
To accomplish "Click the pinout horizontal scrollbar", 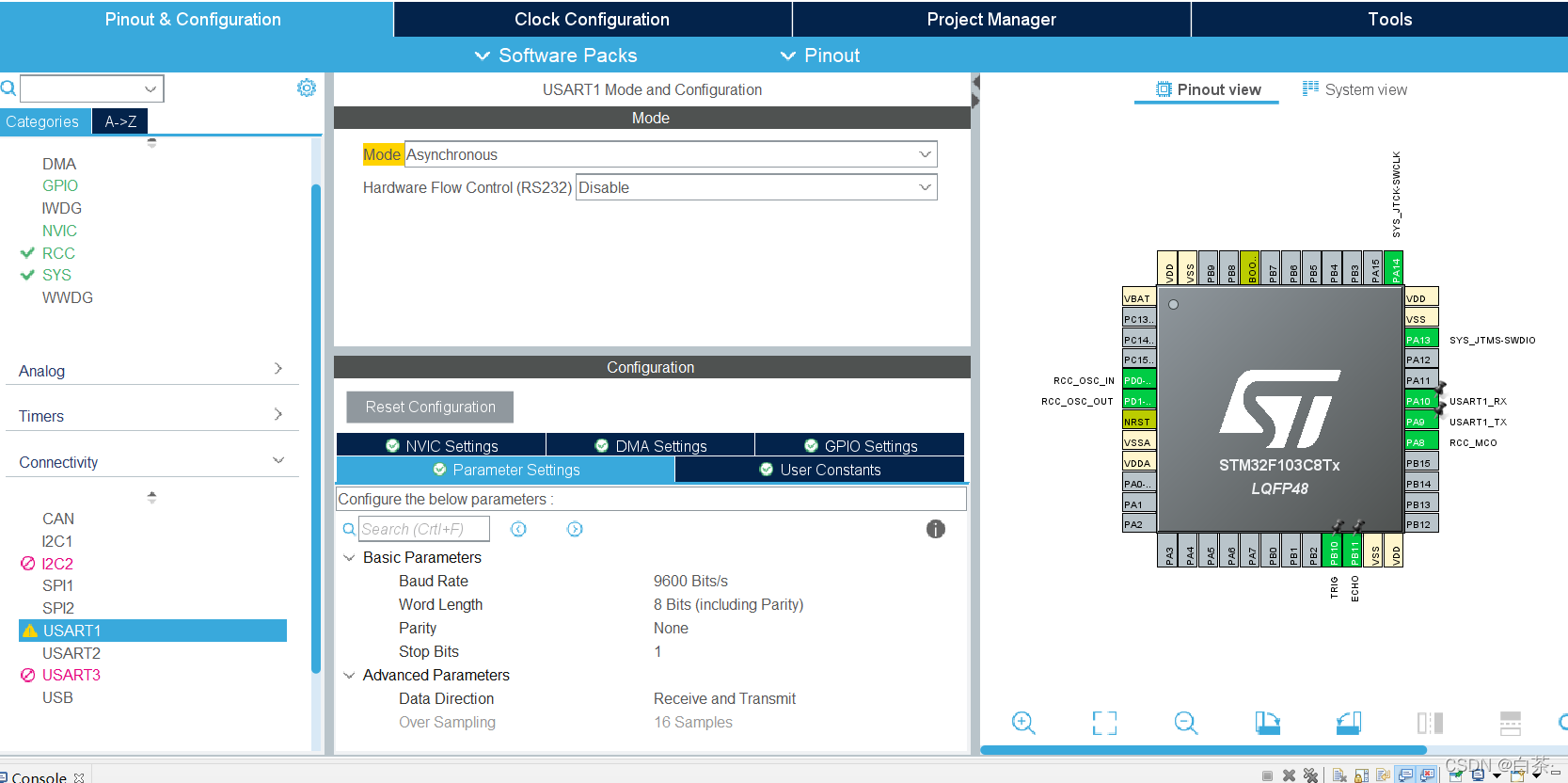I will coord(1203,750).
